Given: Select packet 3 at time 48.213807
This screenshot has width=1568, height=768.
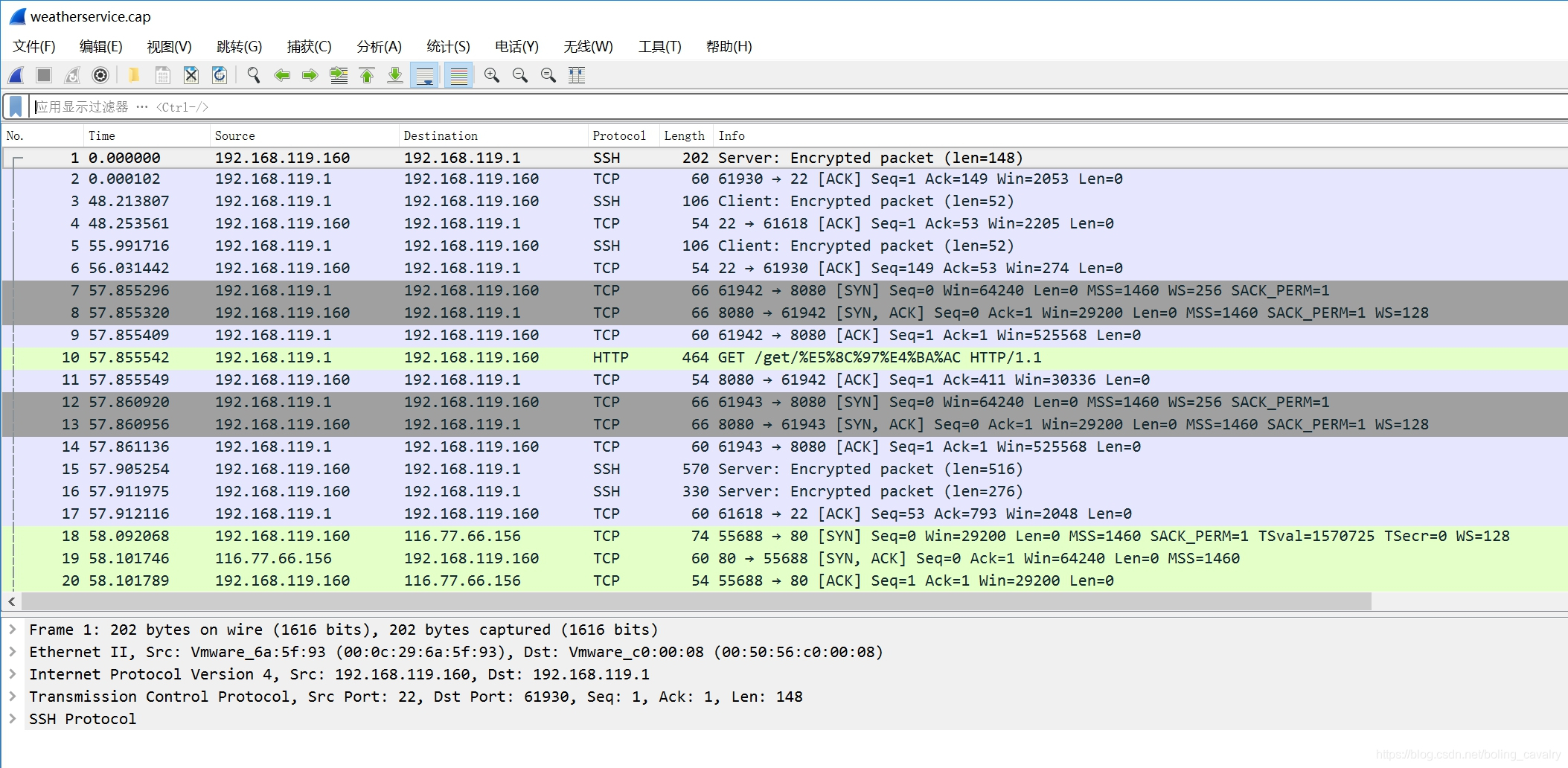Looking at the screenshot, I should [784, 202].
